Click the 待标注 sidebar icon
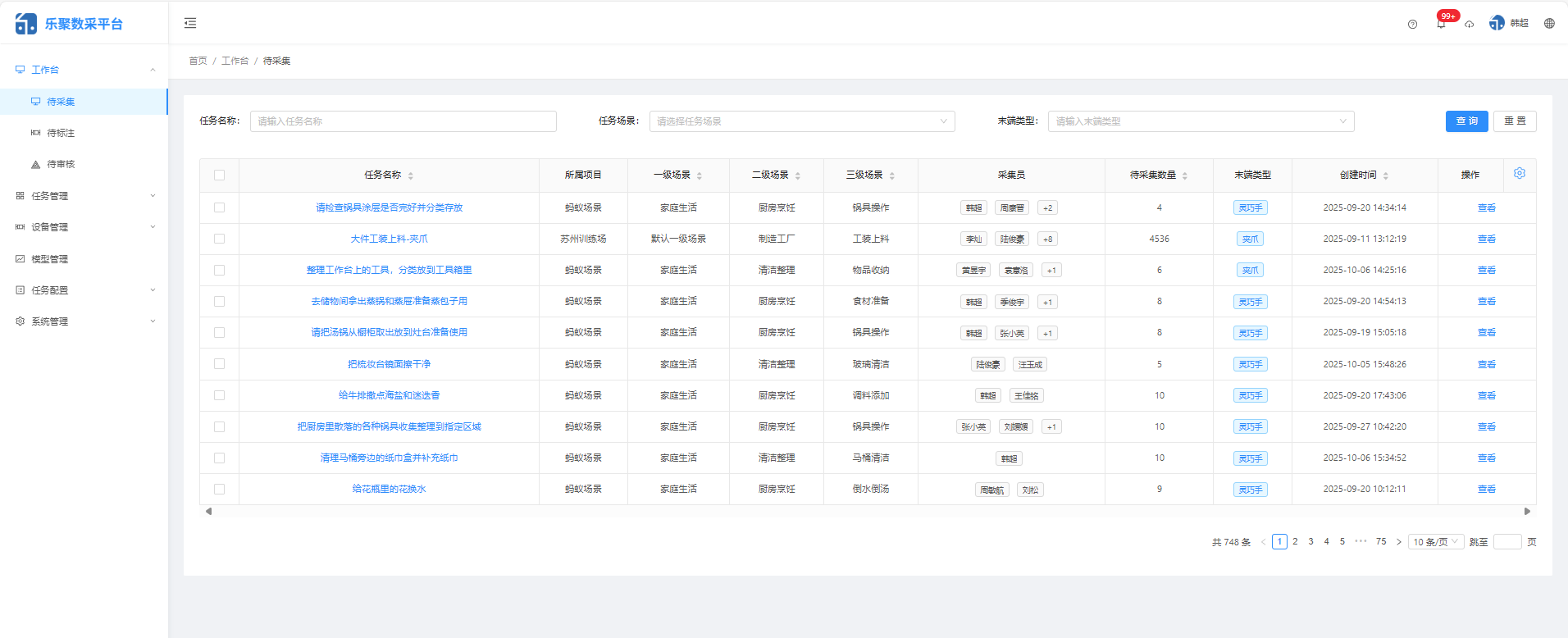This screenshot has height=638, width=1568. (35, 133)
